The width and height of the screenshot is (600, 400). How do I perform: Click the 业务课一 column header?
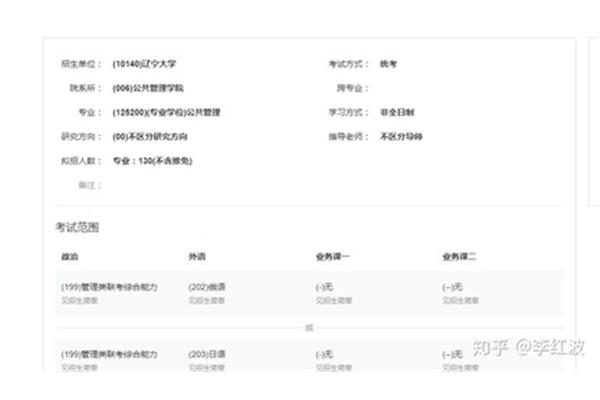332,256
